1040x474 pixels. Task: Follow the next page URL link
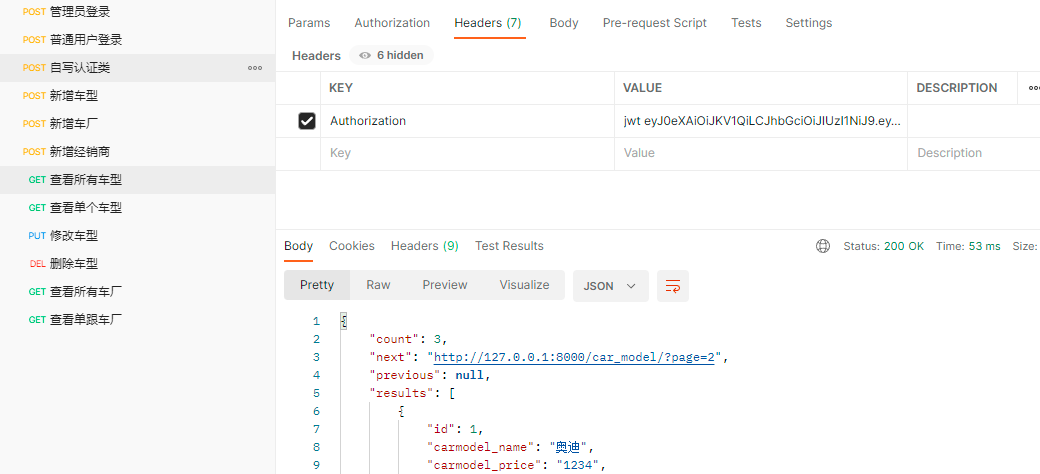[574, 357]
